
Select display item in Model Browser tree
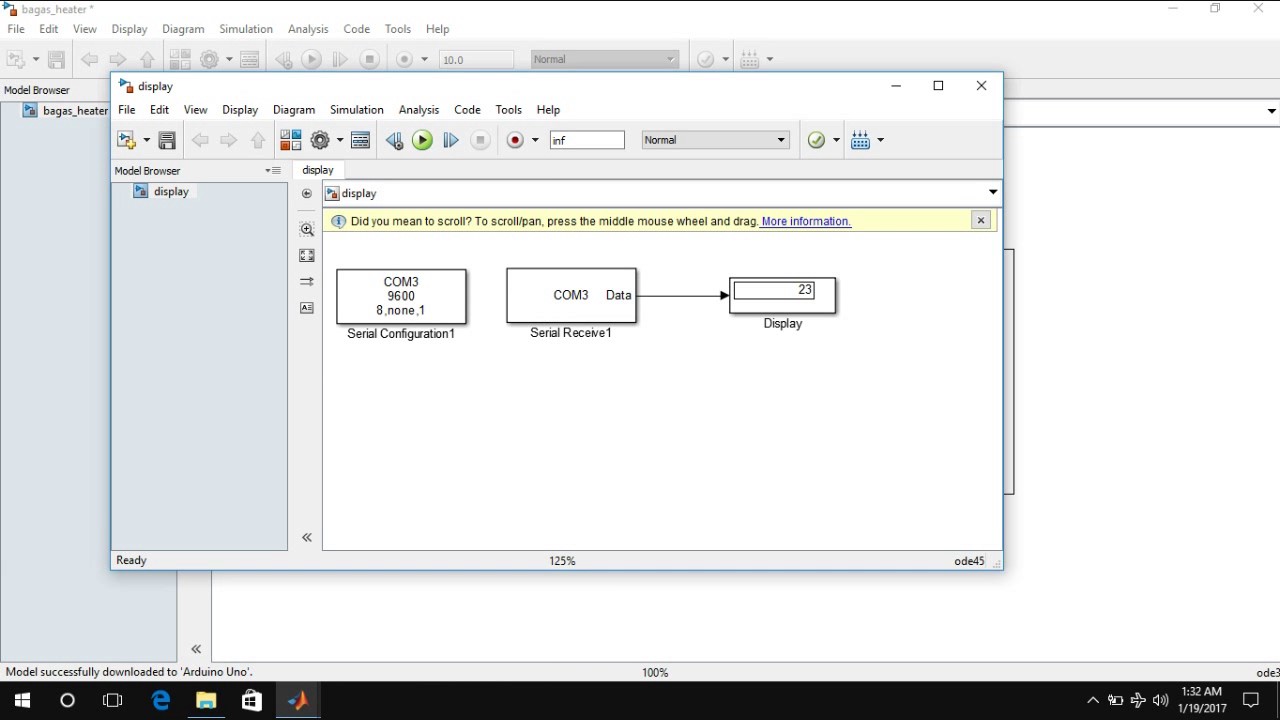coord(171,191)
